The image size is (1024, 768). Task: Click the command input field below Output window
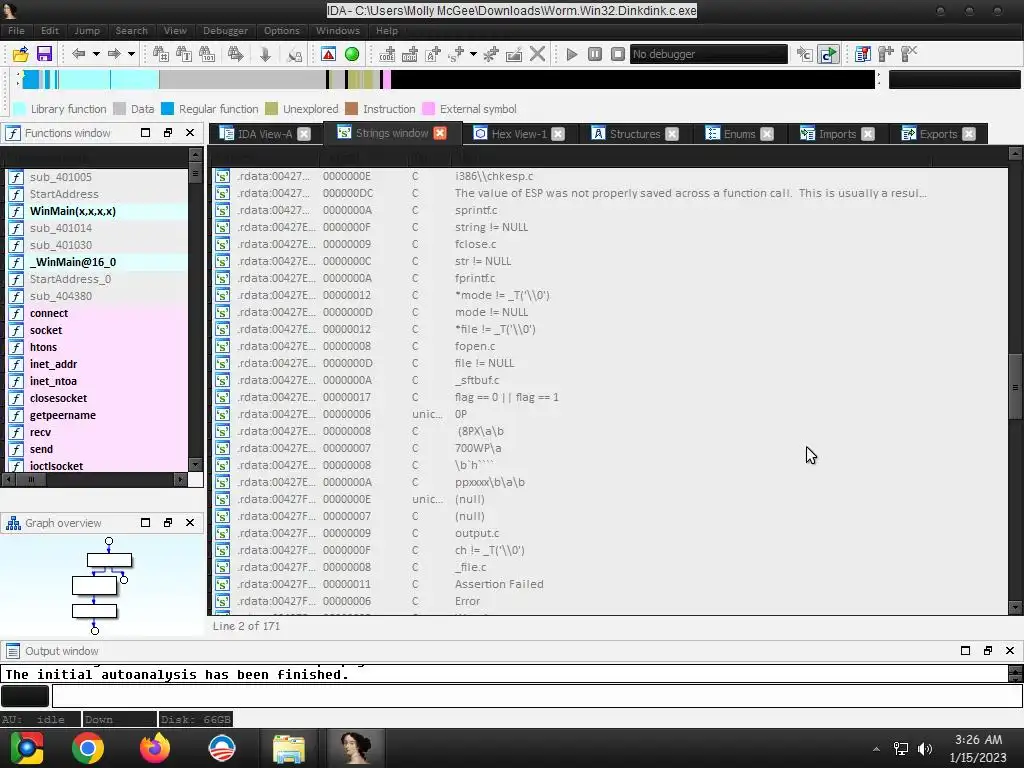(x=537, y=696)
